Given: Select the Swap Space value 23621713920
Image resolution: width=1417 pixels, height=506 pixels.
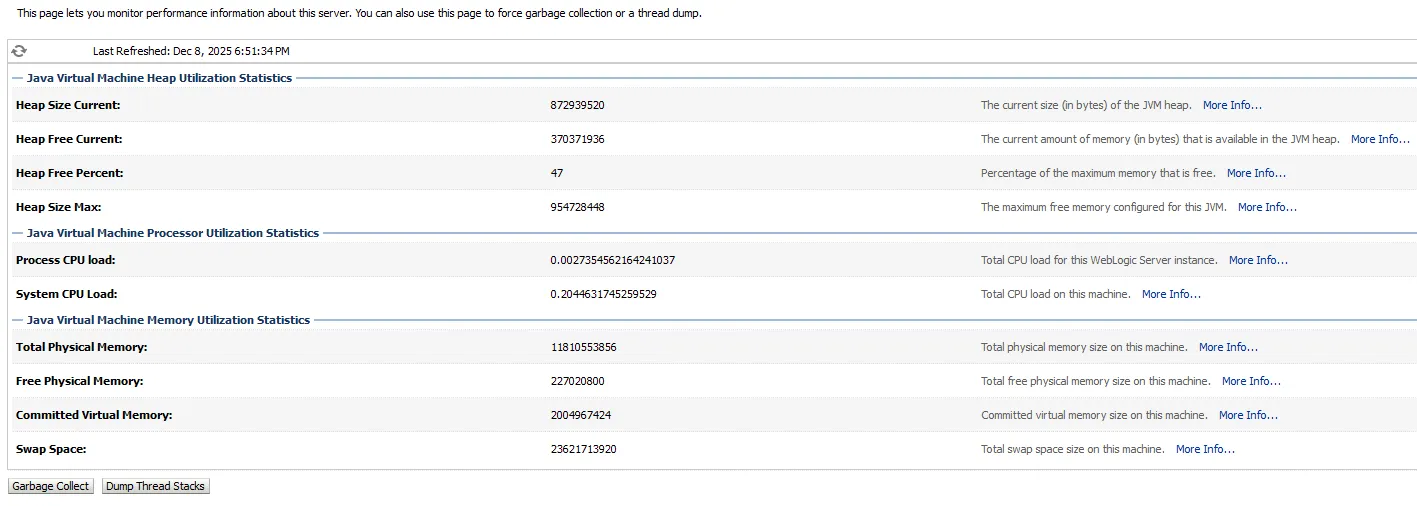Looking at the screenshot, I should pyautogui.click(x=583, y=449).
